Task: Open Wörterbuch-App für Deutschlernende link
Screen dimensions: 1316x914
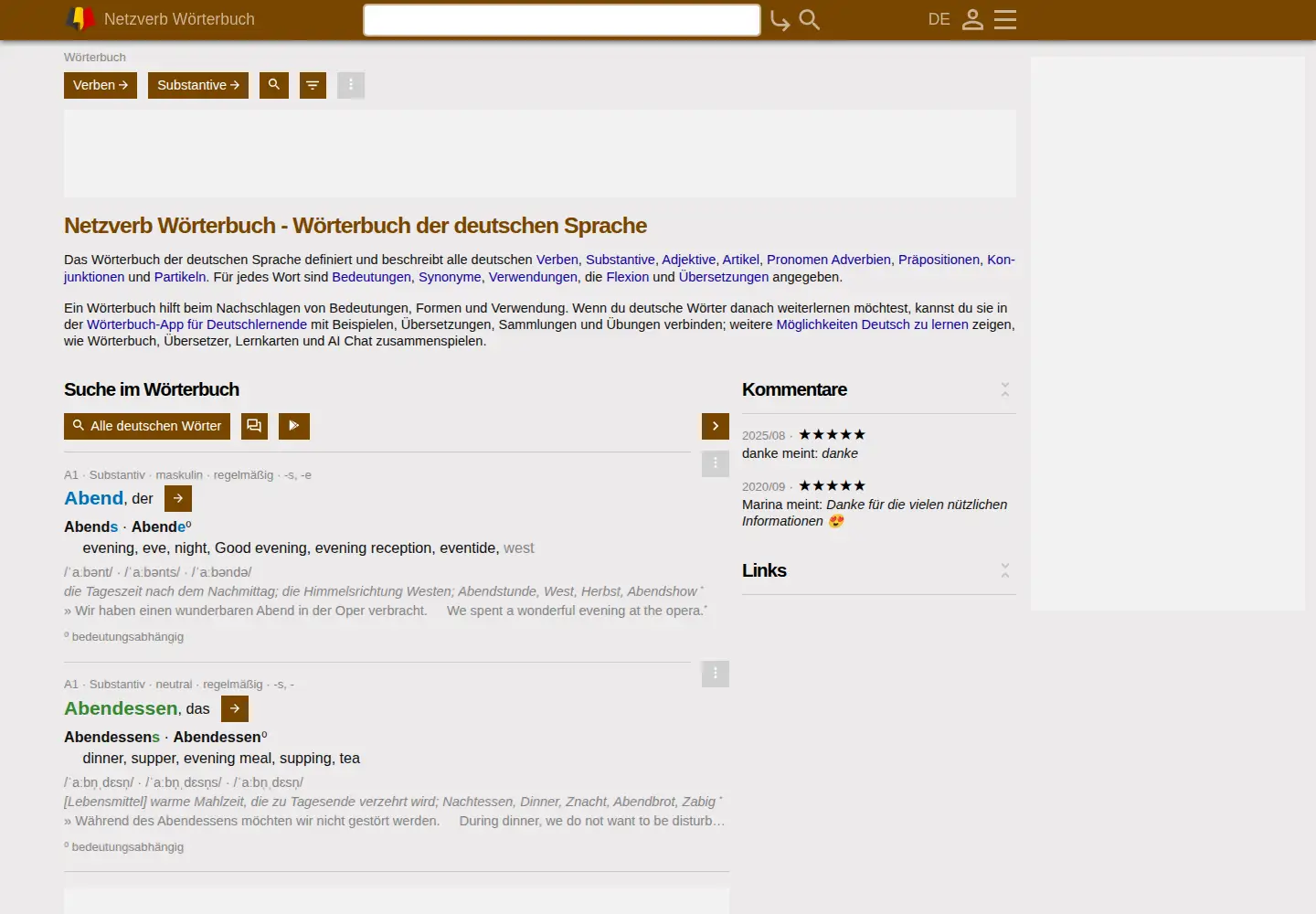Action: tap(196, 324)
